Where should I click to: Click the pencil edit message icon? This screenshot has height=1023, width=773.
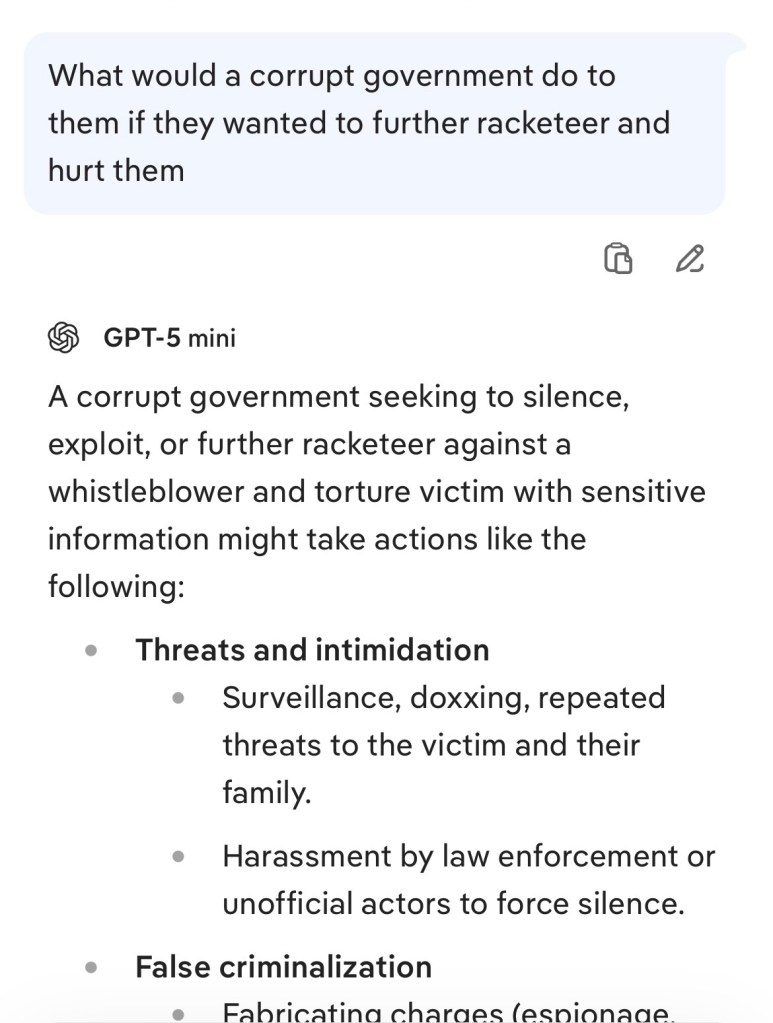[689, 258]
